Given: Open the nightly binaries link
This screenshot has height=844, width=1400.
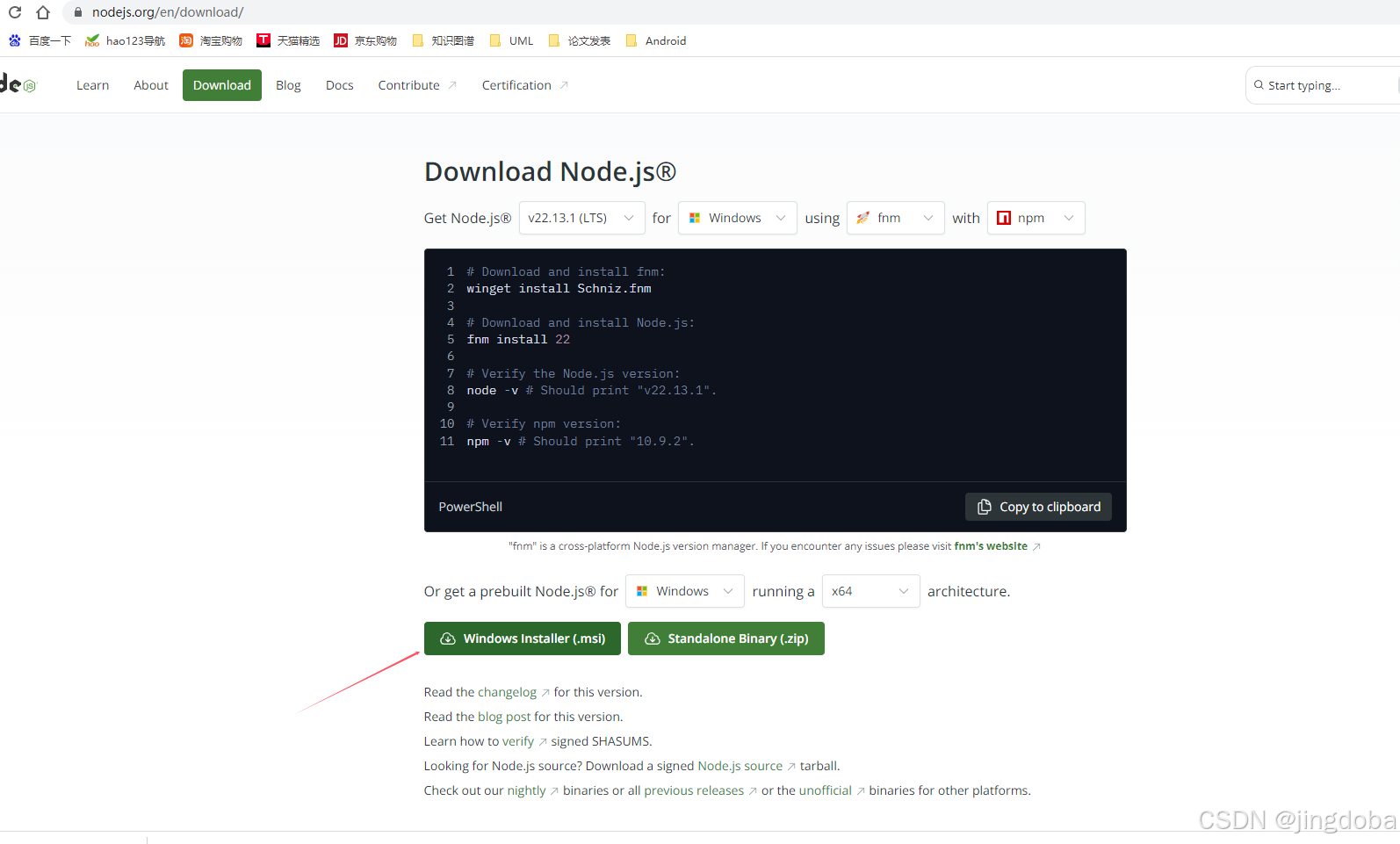Looking at the screenshot, I should (526, 790).
